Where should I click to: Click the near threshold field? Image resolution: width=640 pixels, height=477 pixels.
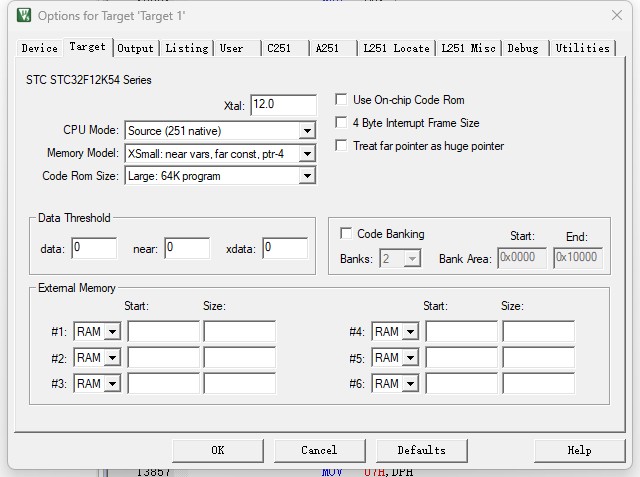coord(187,248)
